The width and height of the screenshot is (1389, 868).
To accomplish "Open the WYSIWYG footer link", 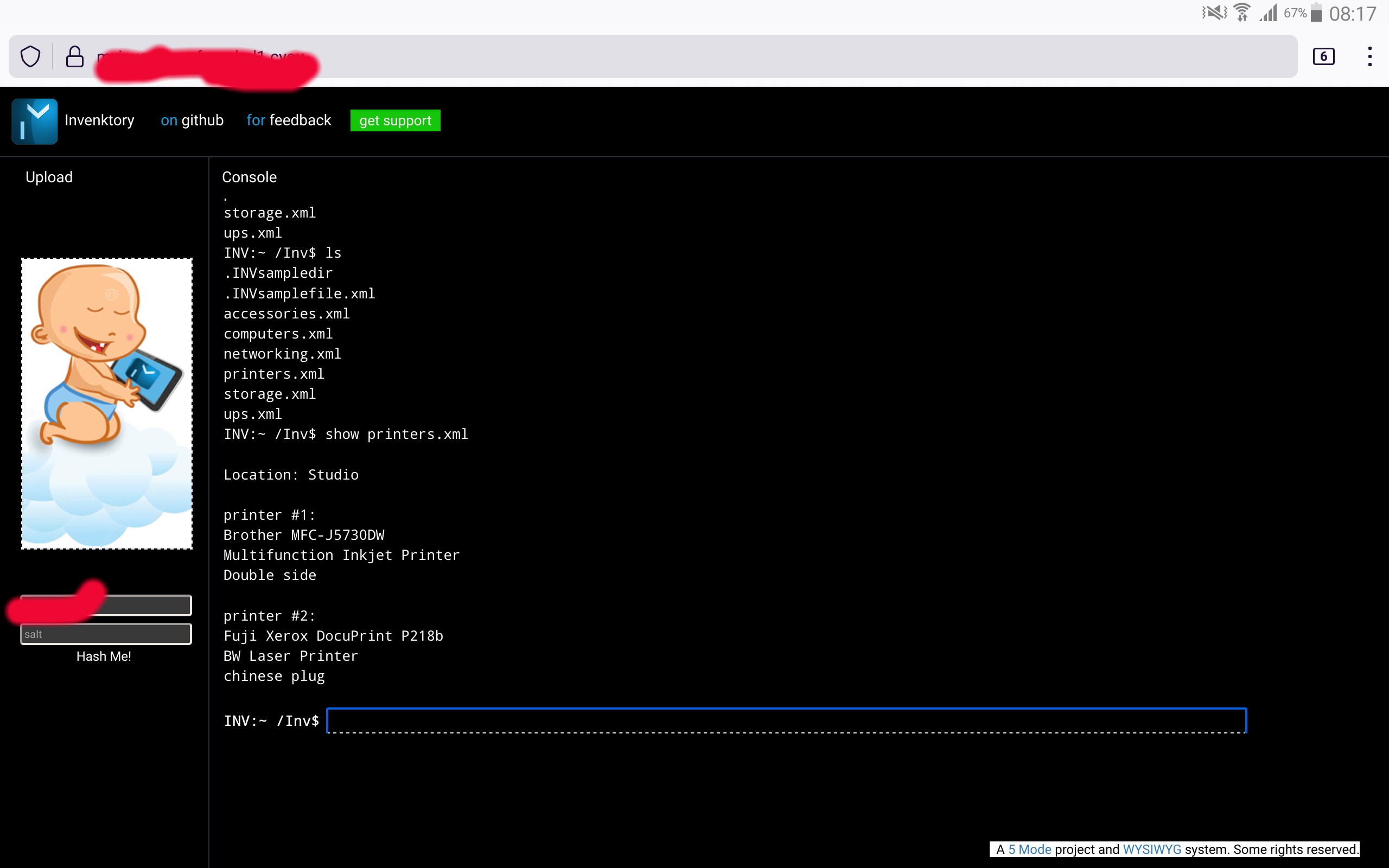I will pos(1151,850).
